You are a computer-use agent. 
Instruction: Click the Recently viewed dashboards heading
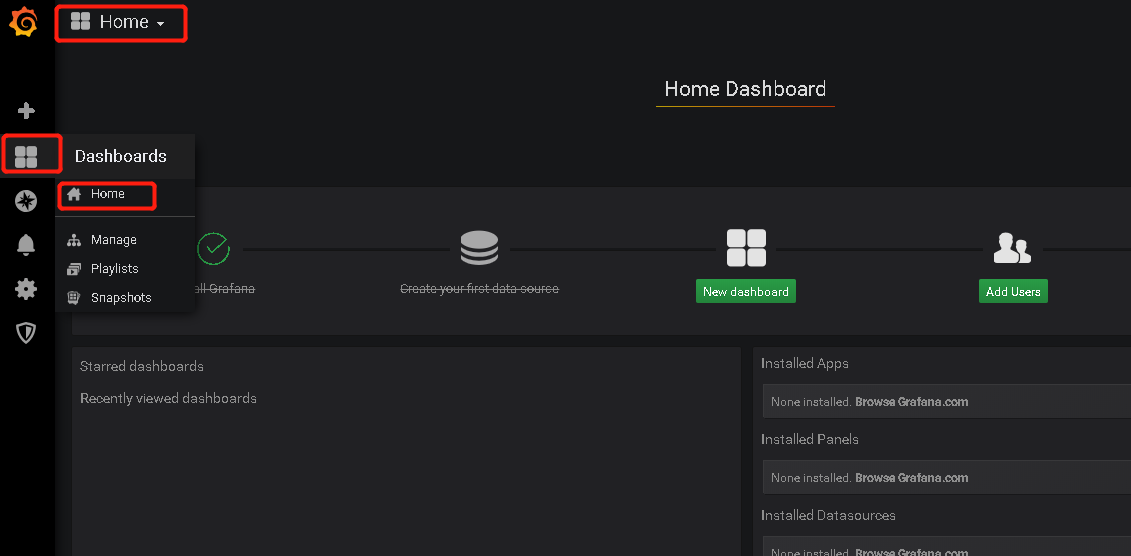point(168,398)
